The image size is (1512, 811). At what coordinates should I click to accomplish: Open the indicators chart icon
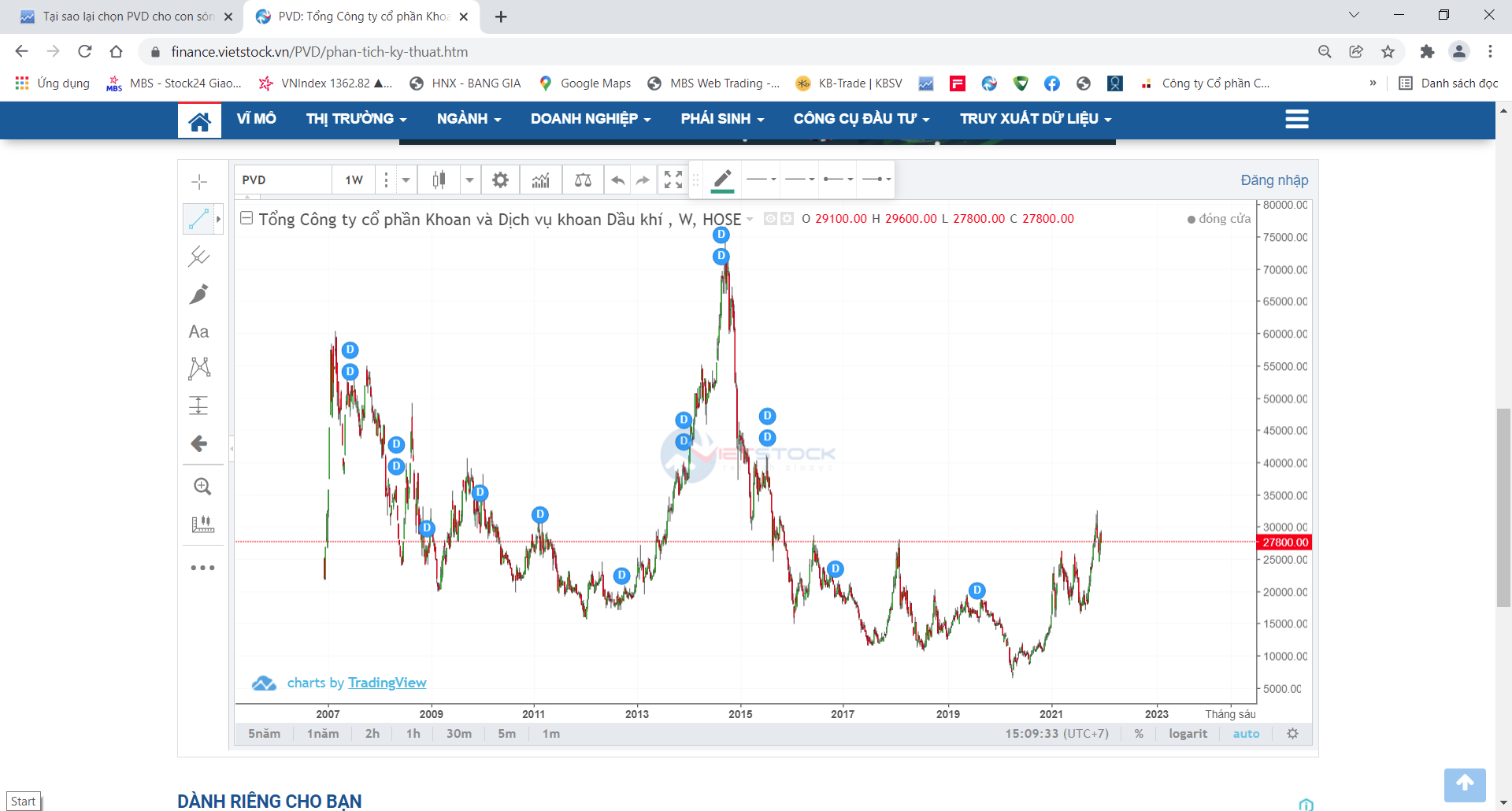[x=541, y=180]
